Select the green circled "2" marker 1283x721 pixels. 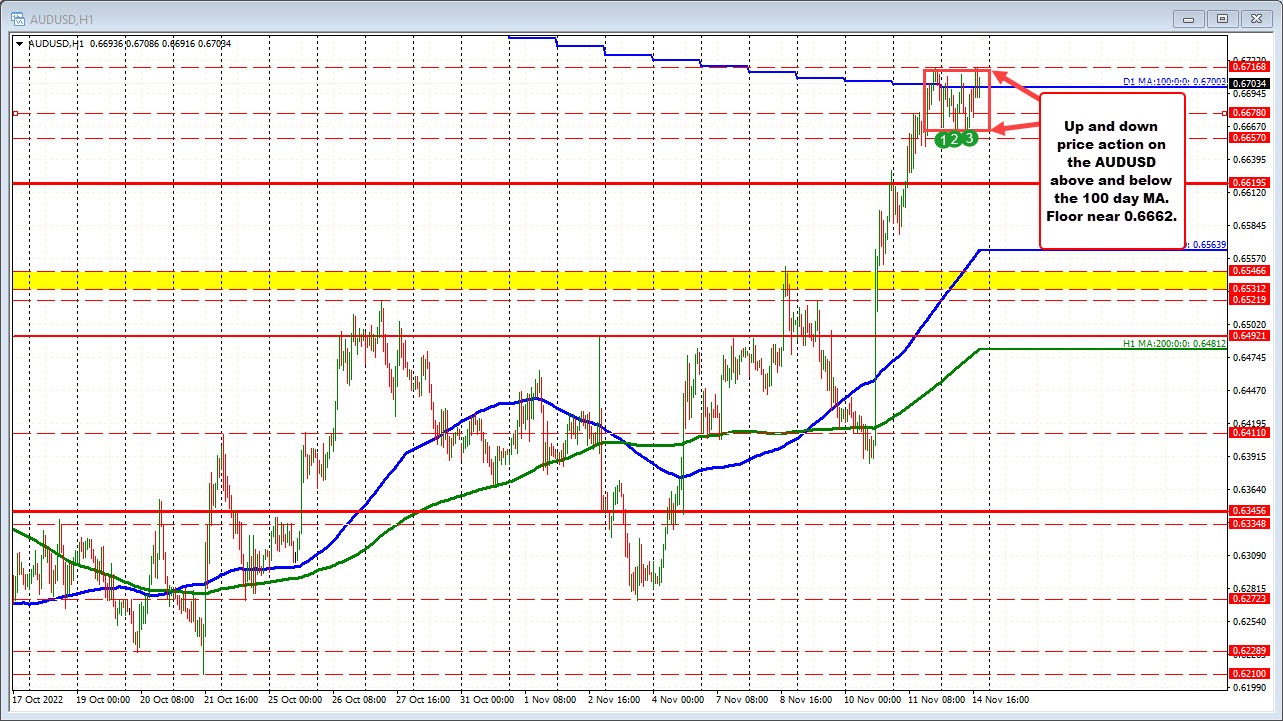[x=956, y=138]
